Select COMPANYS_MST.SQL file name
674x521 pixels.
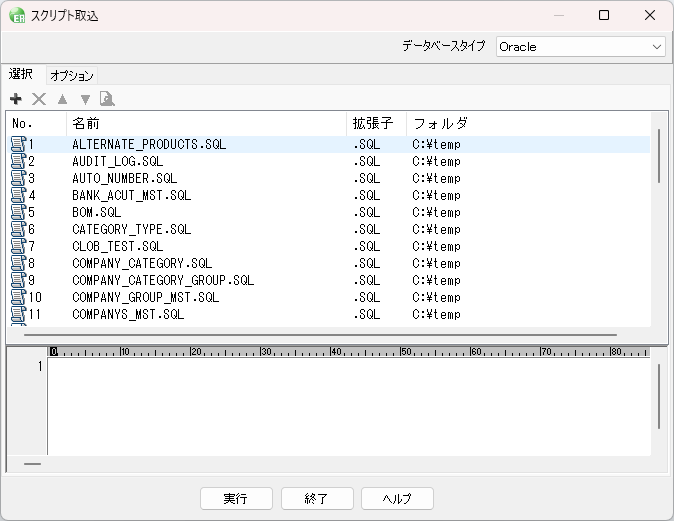click(128, 314)
